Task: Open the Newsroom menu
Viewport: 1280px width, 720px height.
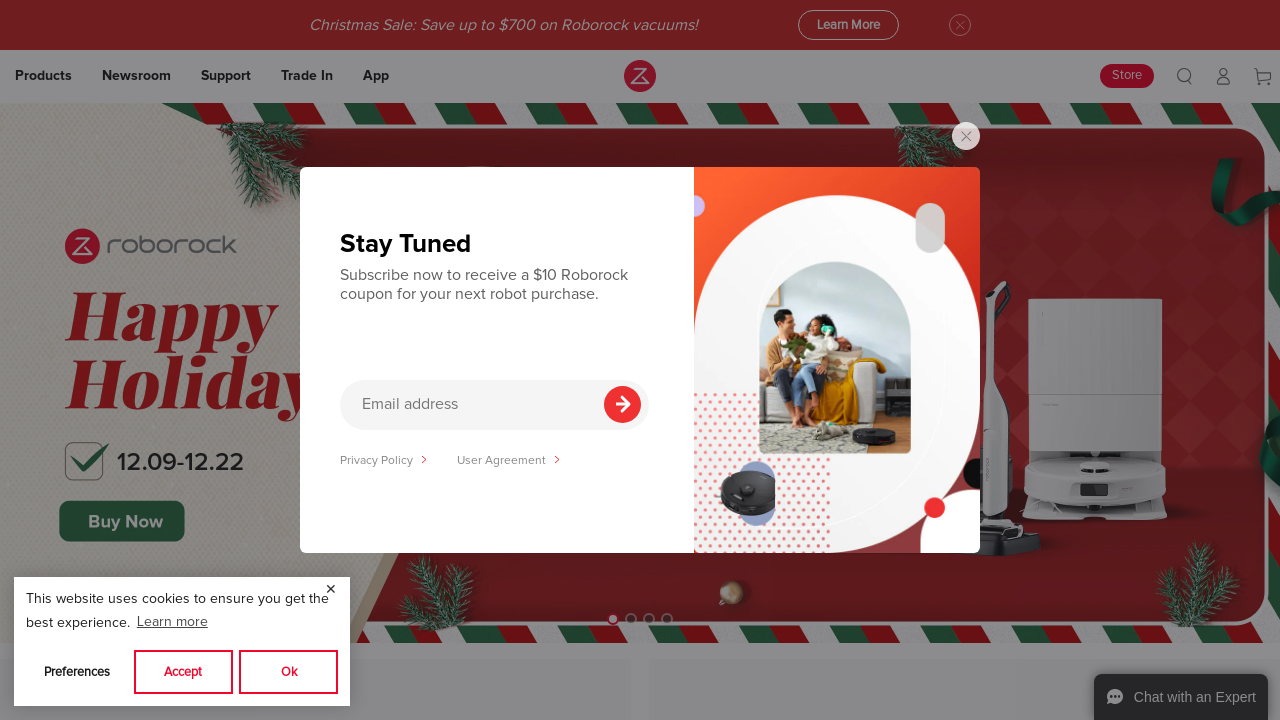Action: click(136, 76)
